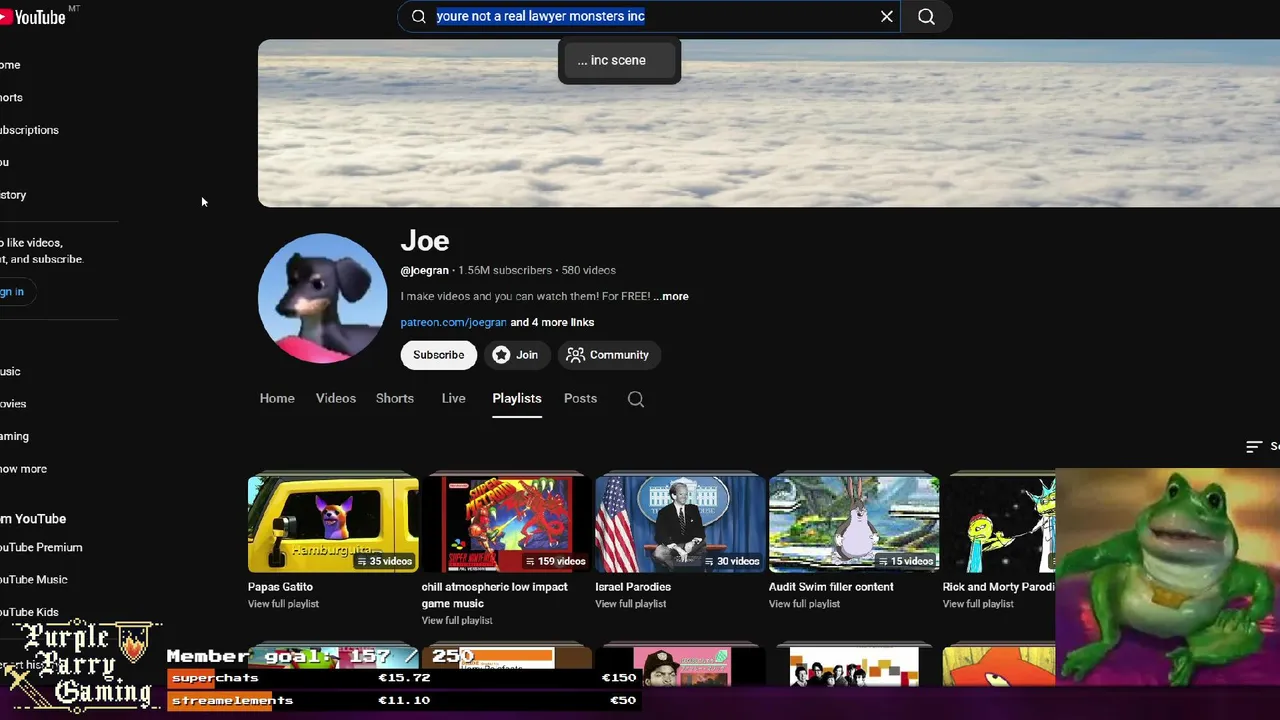Subscribe to the Joe channel
Image resolution: width=1280 pixels, height=720 pixels.
(438, 355)
